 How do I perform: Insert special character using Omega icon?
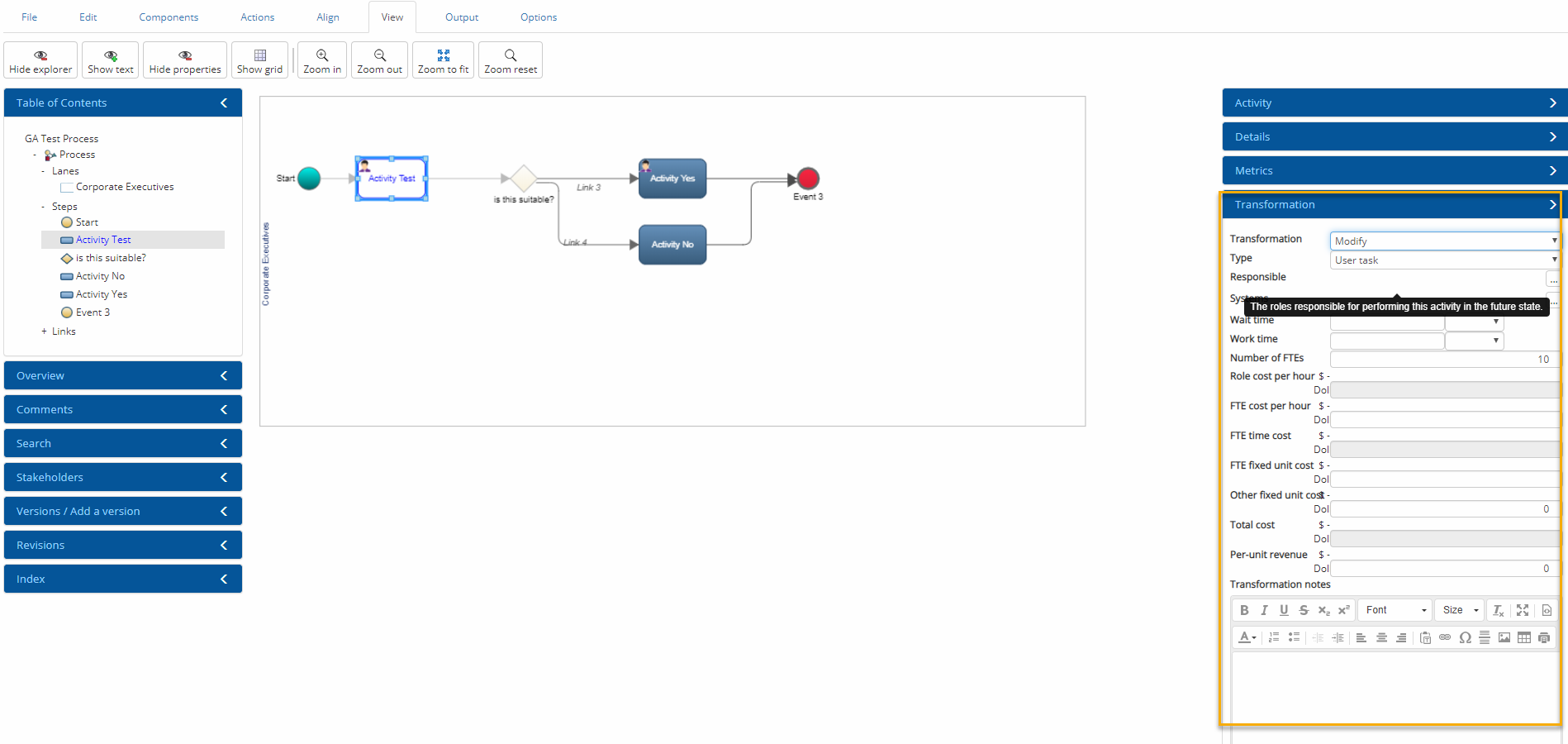coord(1465,637)
